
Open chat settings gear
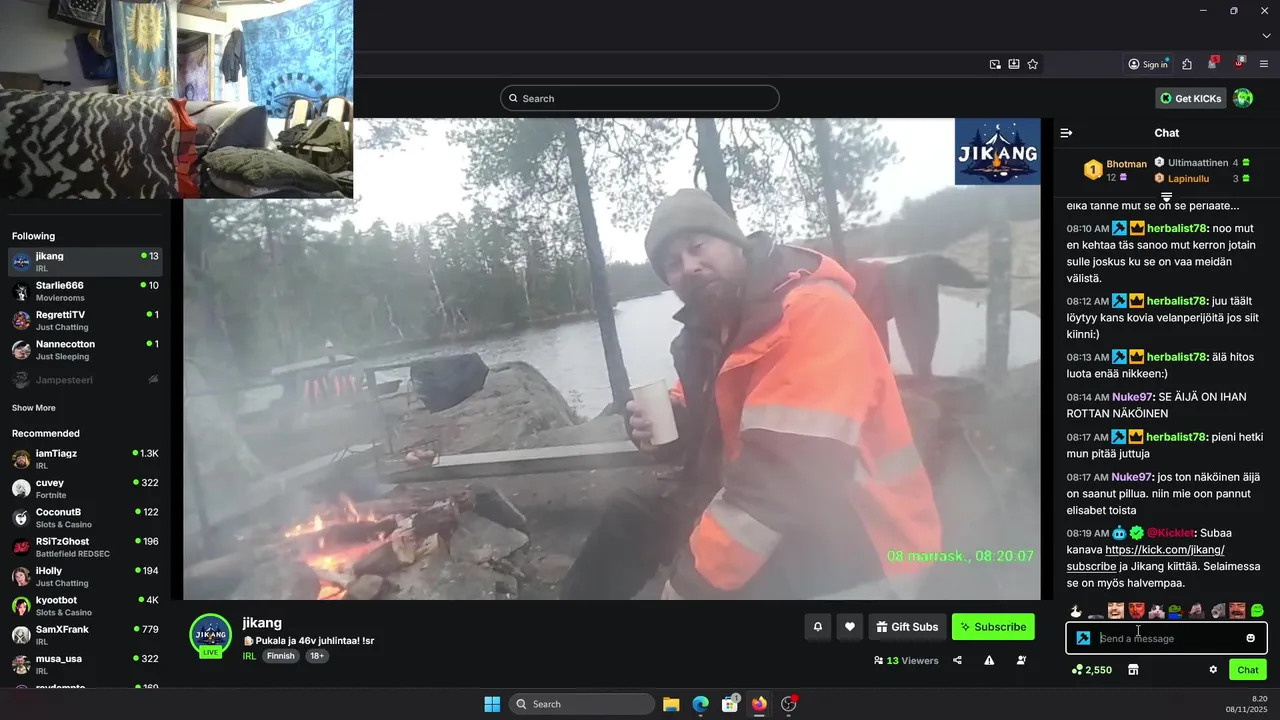point(1213,670)
